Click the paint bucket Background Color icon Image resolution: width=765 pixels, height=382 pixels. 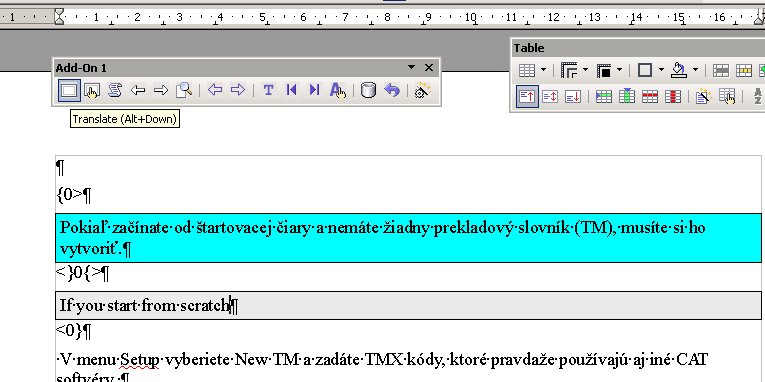coord(679,71)
